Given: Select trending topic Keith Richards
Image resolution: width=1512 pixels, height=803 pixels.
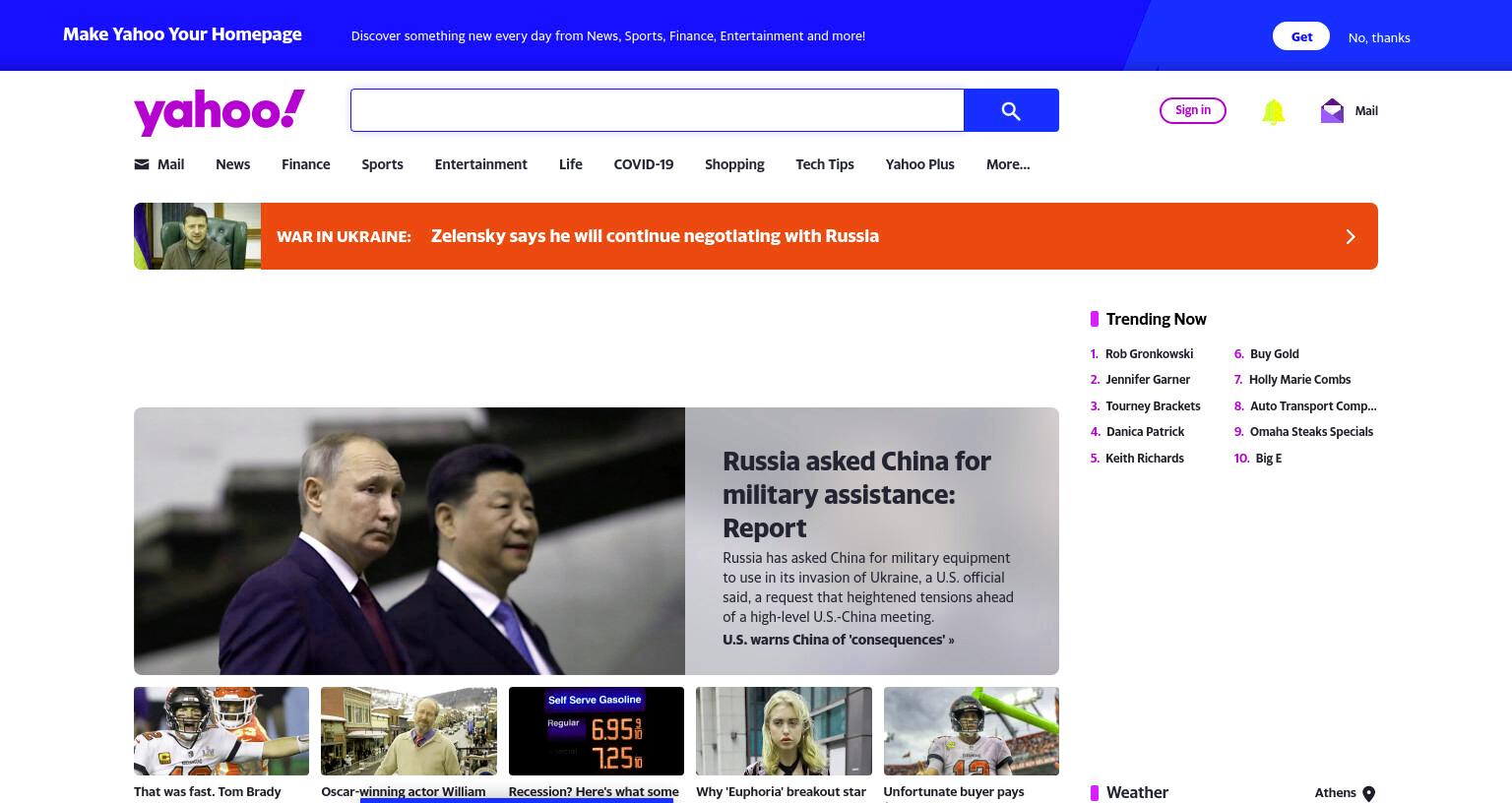Looking at the screenshot, I should pos(1145,459).
